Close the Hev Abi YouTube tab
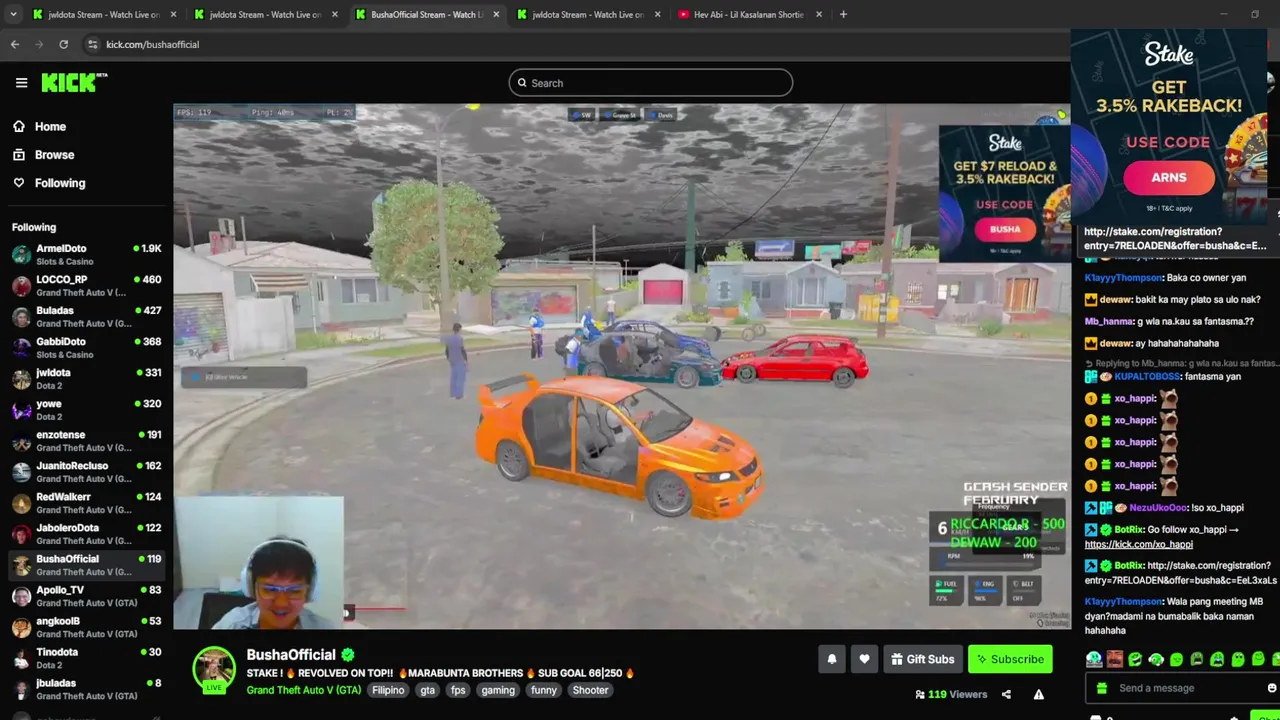Screen dimensions: 1280x720 (x=819, y=14)
